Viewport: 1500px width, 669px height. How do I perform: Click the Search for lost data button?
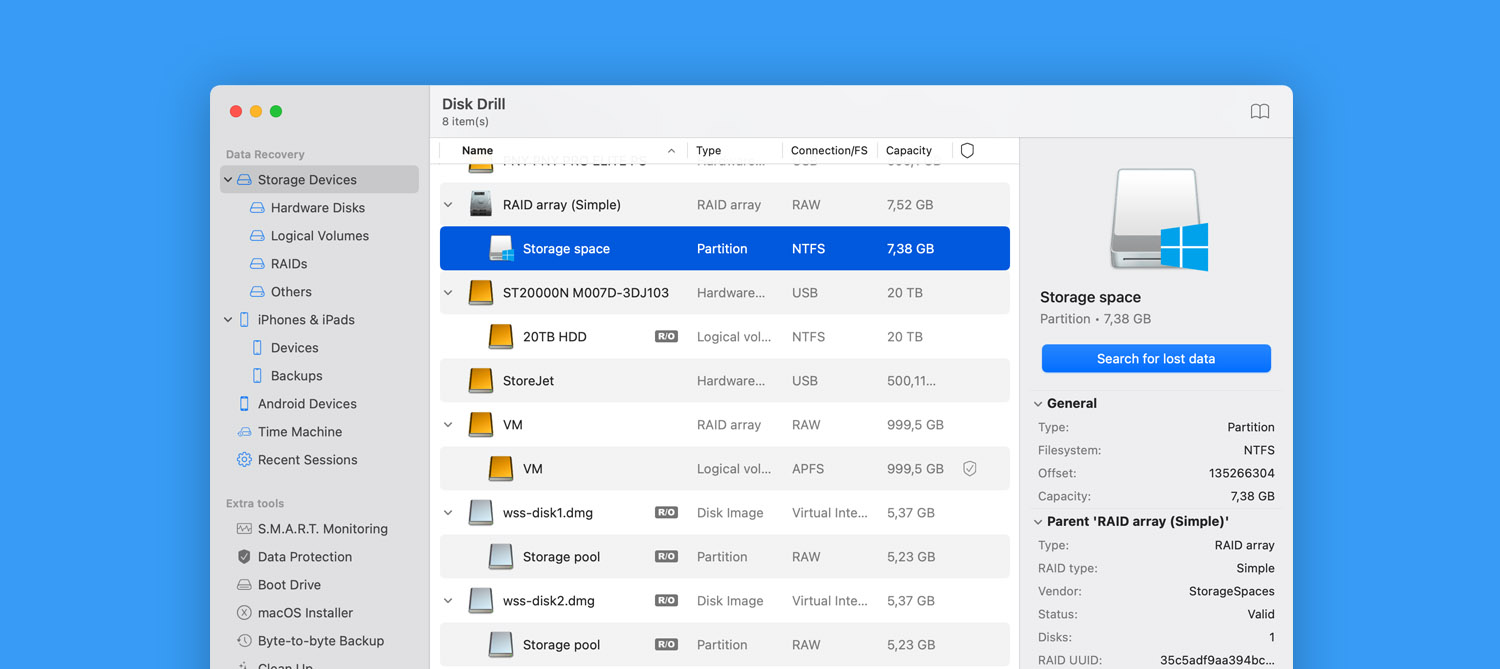(1155, 358)
